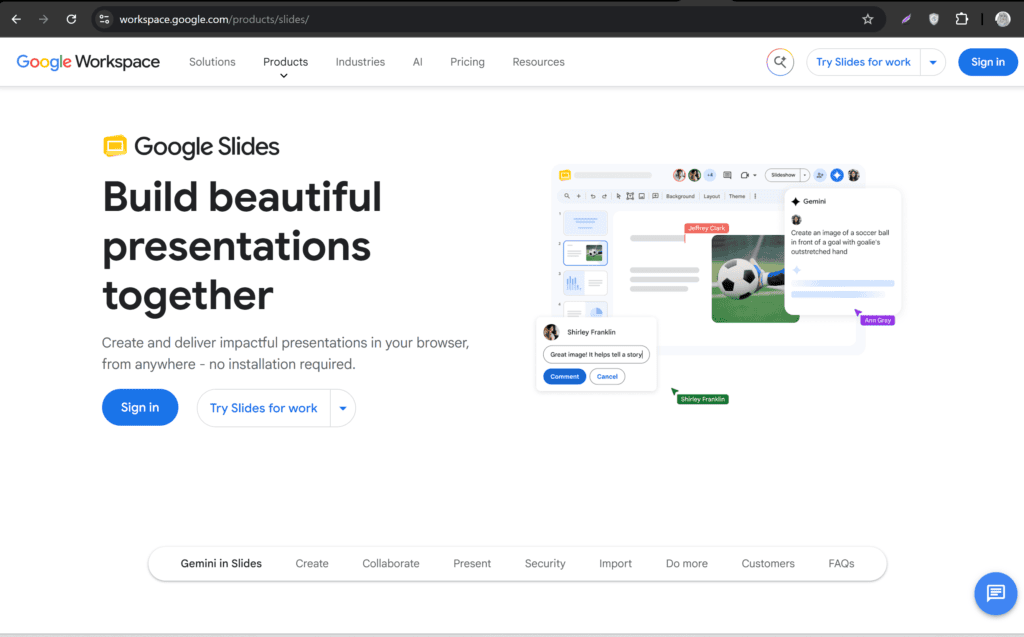Open the search with AI icon
Viewport: 1024px width, 637px height.
(x=780, y=62)
